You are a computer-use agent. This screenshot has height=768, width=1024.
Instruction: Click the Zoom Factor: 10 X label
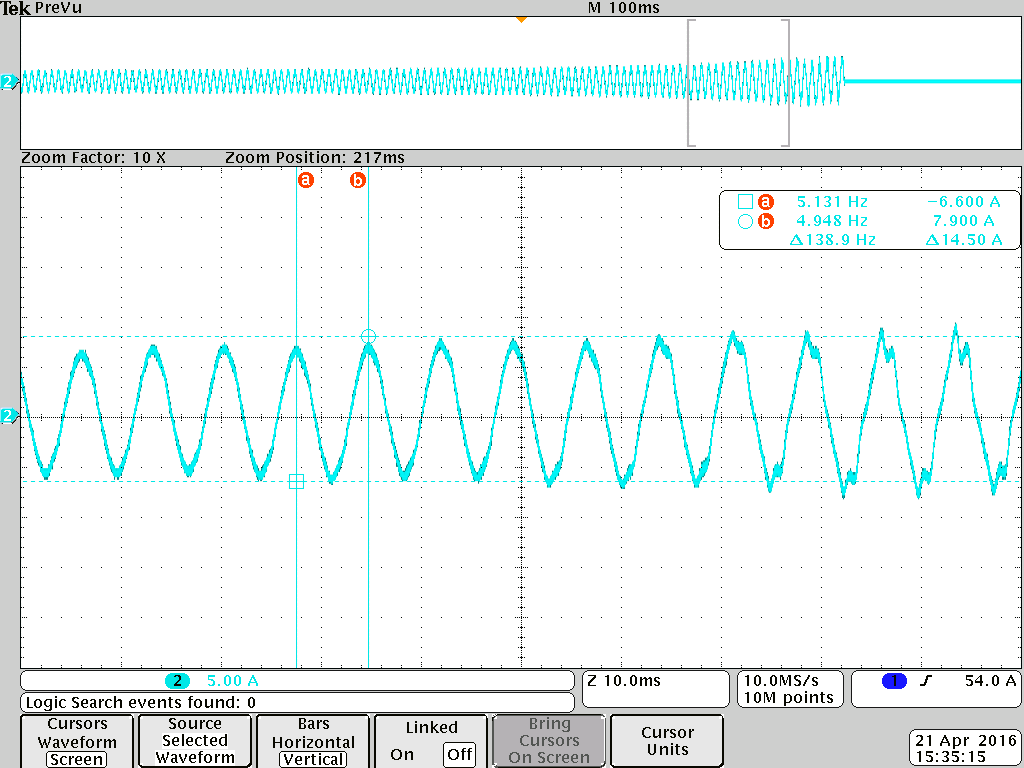pos(93,158)
